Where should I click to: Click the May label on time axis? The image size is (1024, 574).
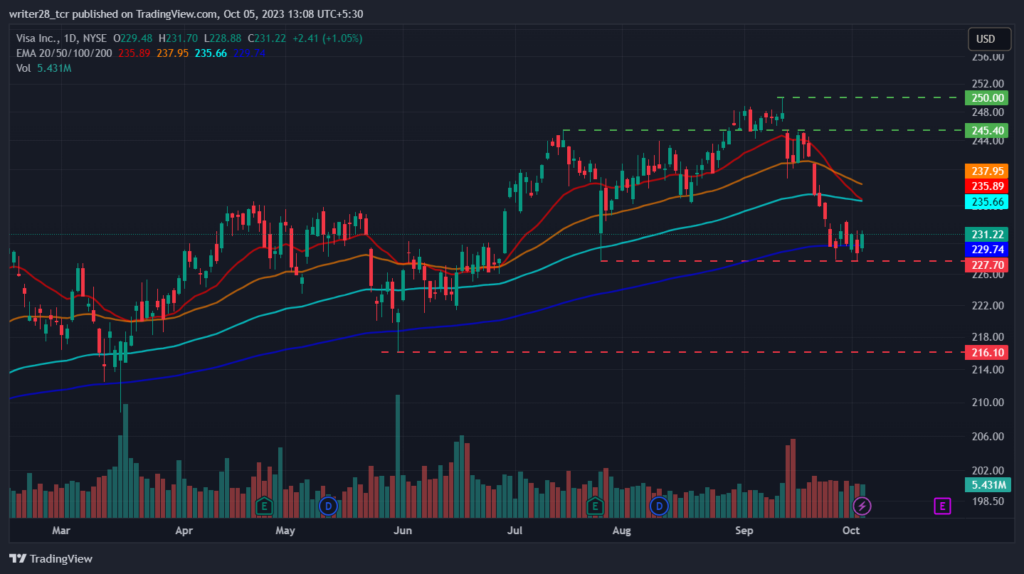point(285,530)
